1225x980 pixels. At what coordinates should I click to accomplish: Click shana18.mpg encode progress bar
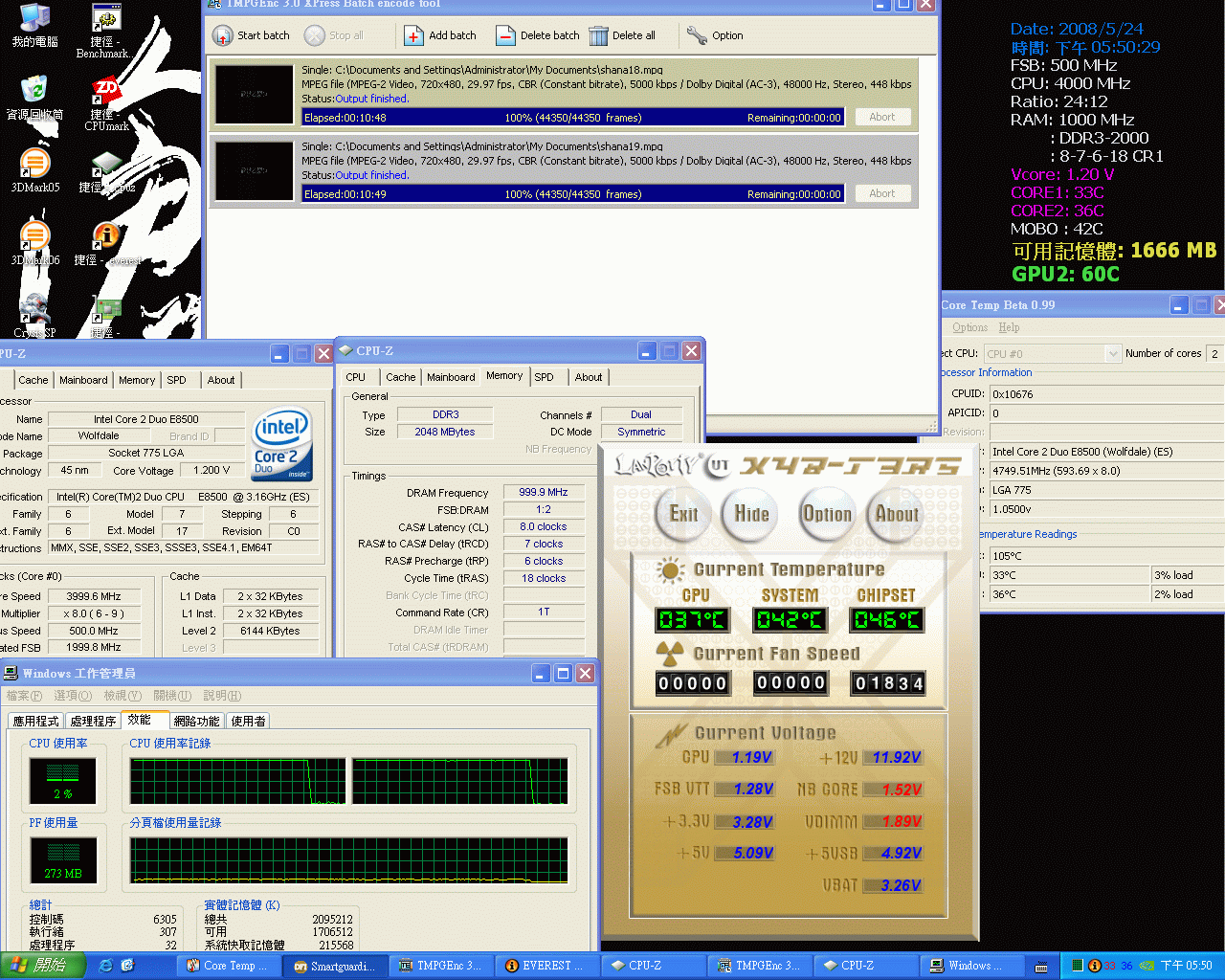(x=572, y=118)
